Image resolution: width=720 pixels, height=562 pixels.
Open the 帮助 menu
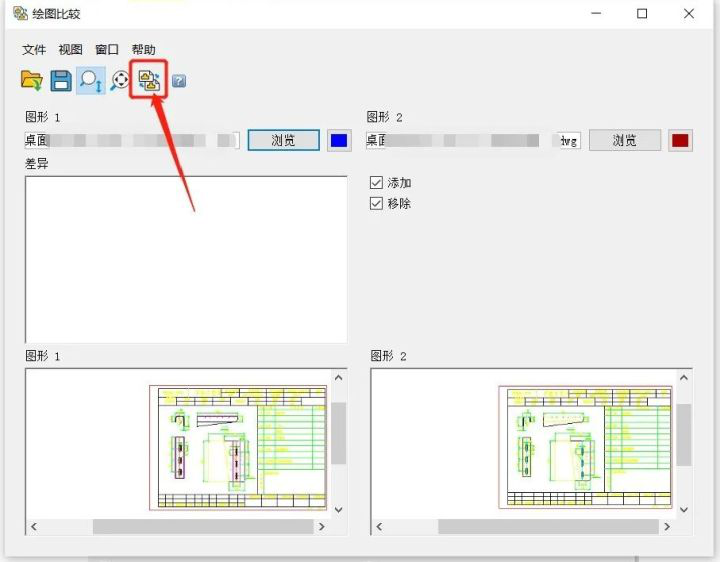[143, 50]
